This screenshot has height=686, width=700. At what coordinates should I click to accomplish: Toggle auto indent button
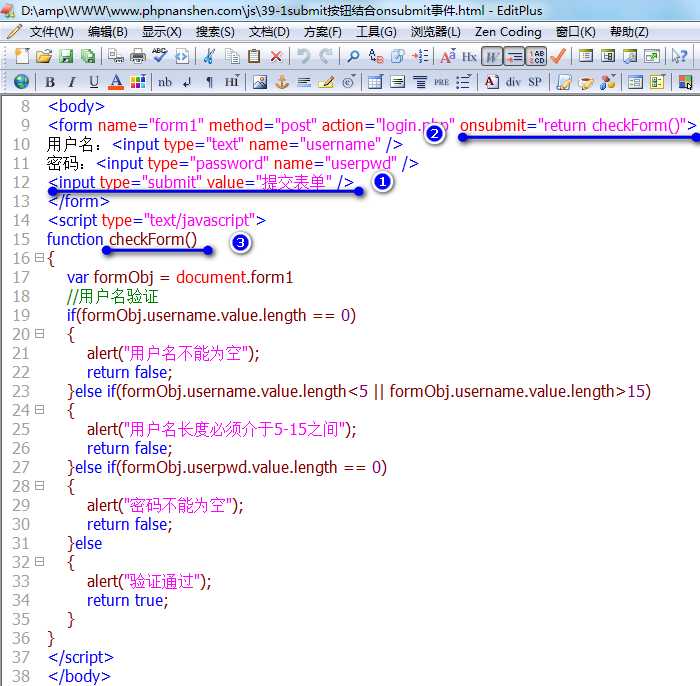(514, 56)
